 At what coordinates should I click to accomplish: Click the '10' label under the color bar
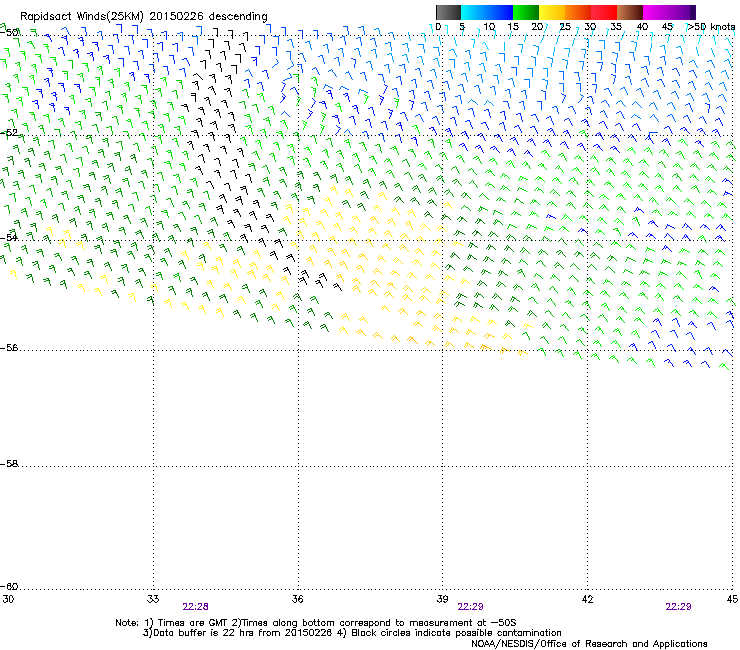click(x=488, y=27)
